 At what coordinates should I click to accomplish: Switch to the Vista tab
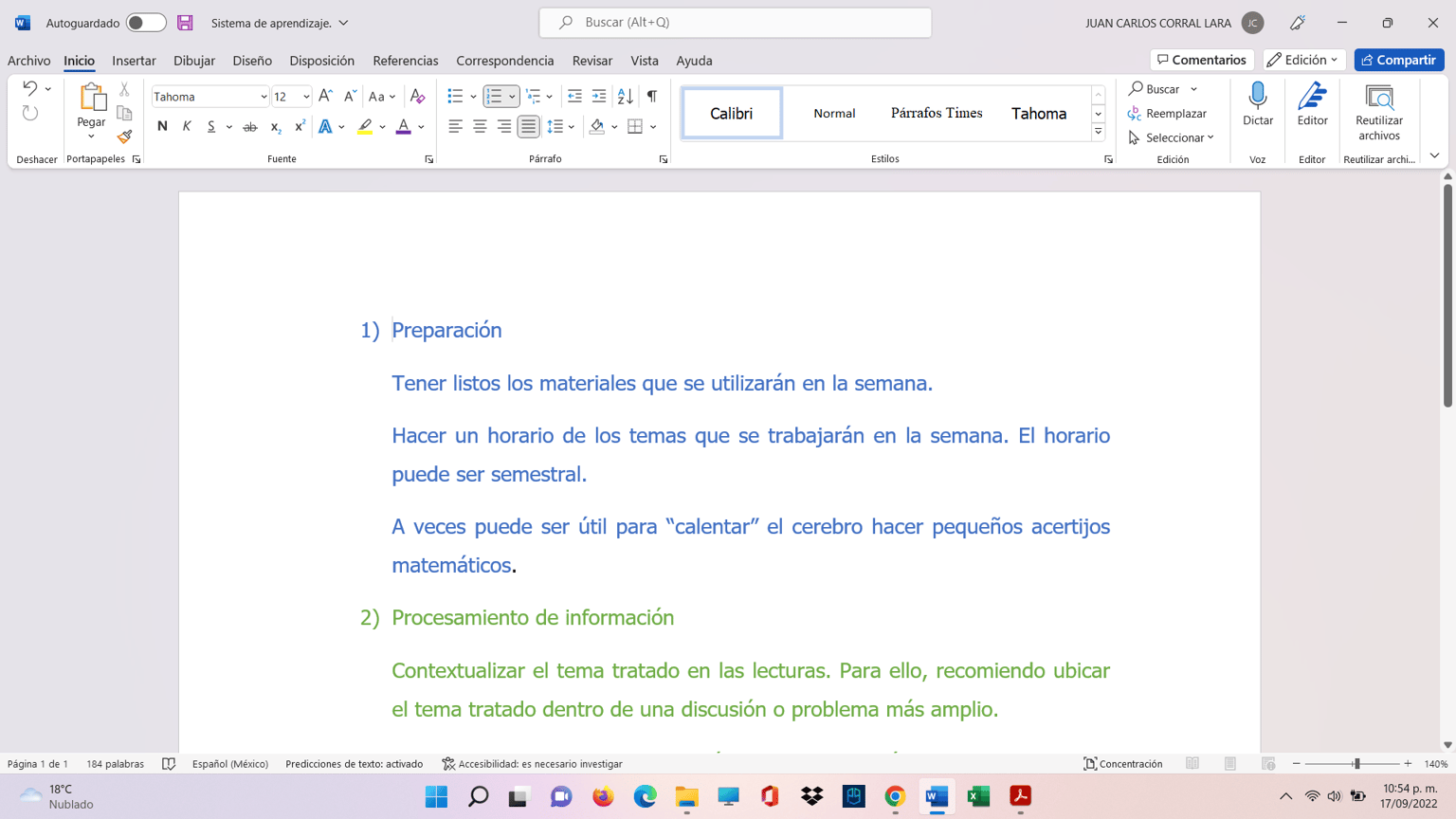pyautogui.click(x=645, y=61)
